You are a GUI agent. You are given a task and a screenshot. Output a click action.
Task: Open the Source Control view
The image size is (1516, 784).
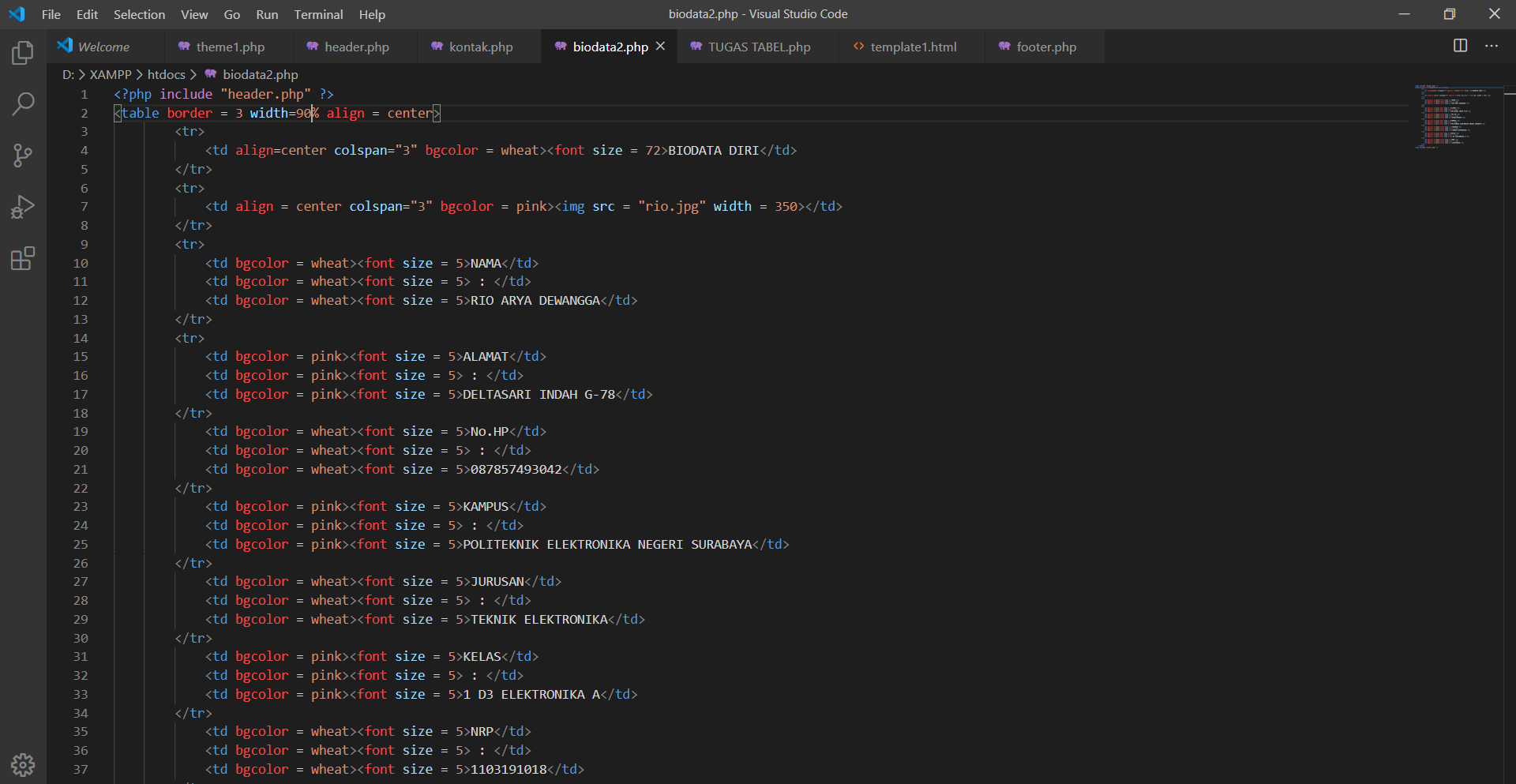[x=23, y=156]
